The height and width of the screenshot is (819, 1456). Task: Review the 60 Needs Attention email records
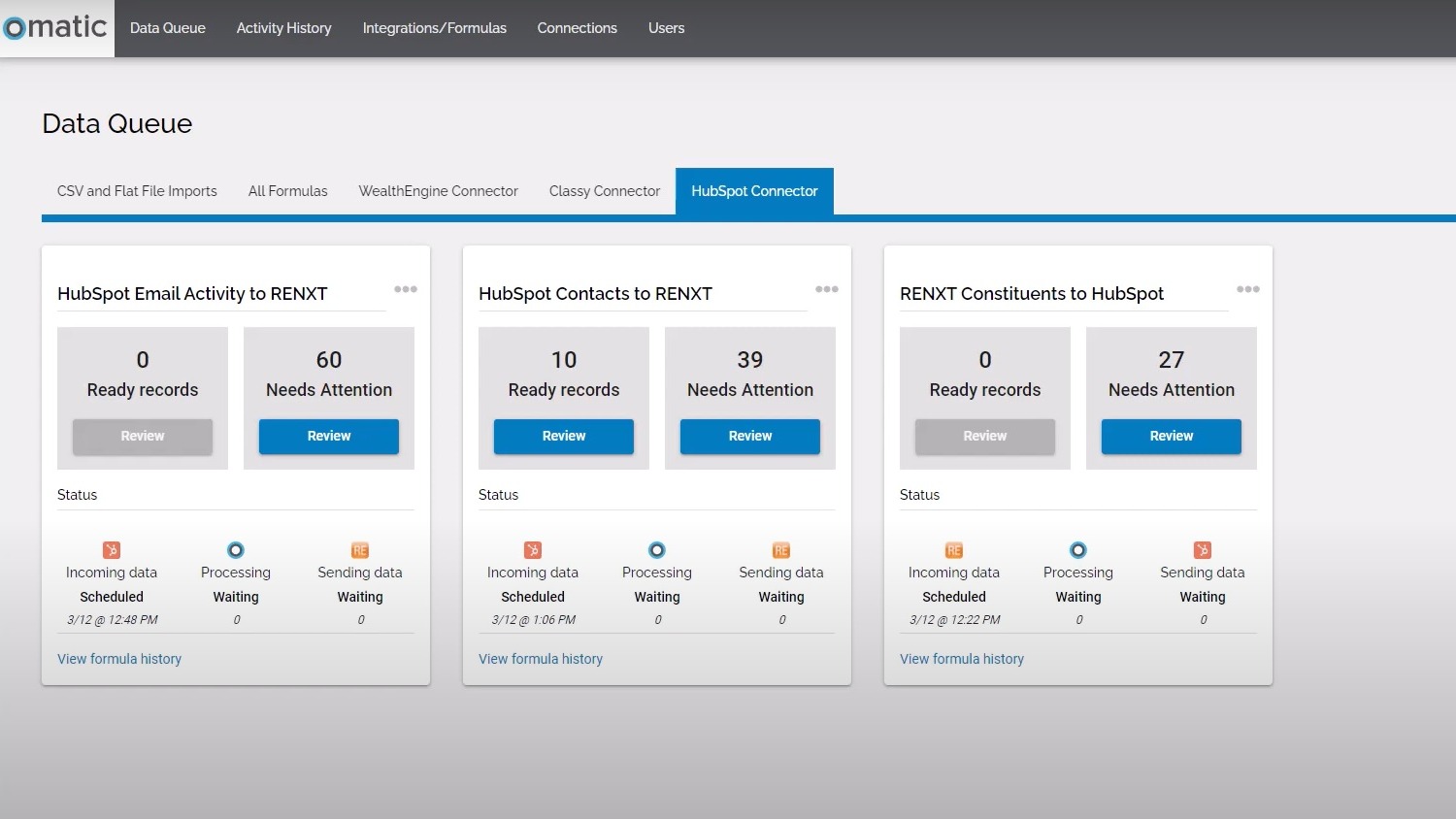(x=328, y=437)
